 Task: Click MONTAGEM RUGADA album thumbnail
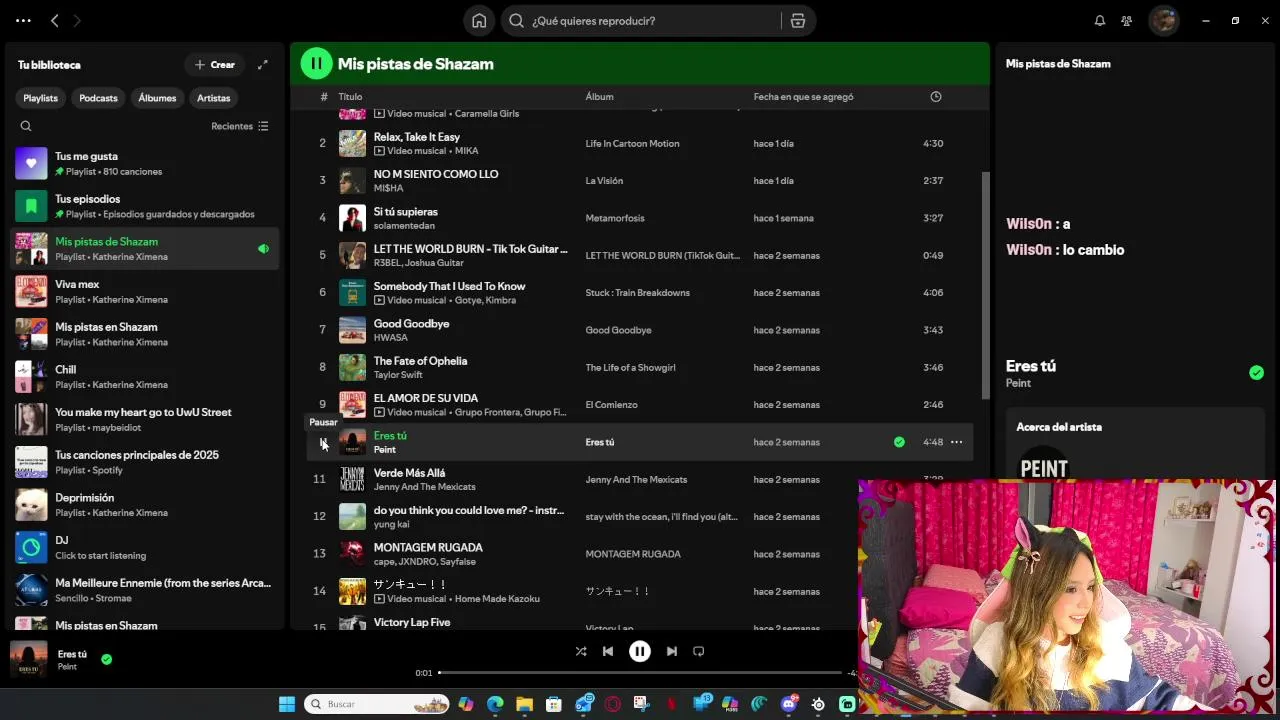(x=352, y=554)
